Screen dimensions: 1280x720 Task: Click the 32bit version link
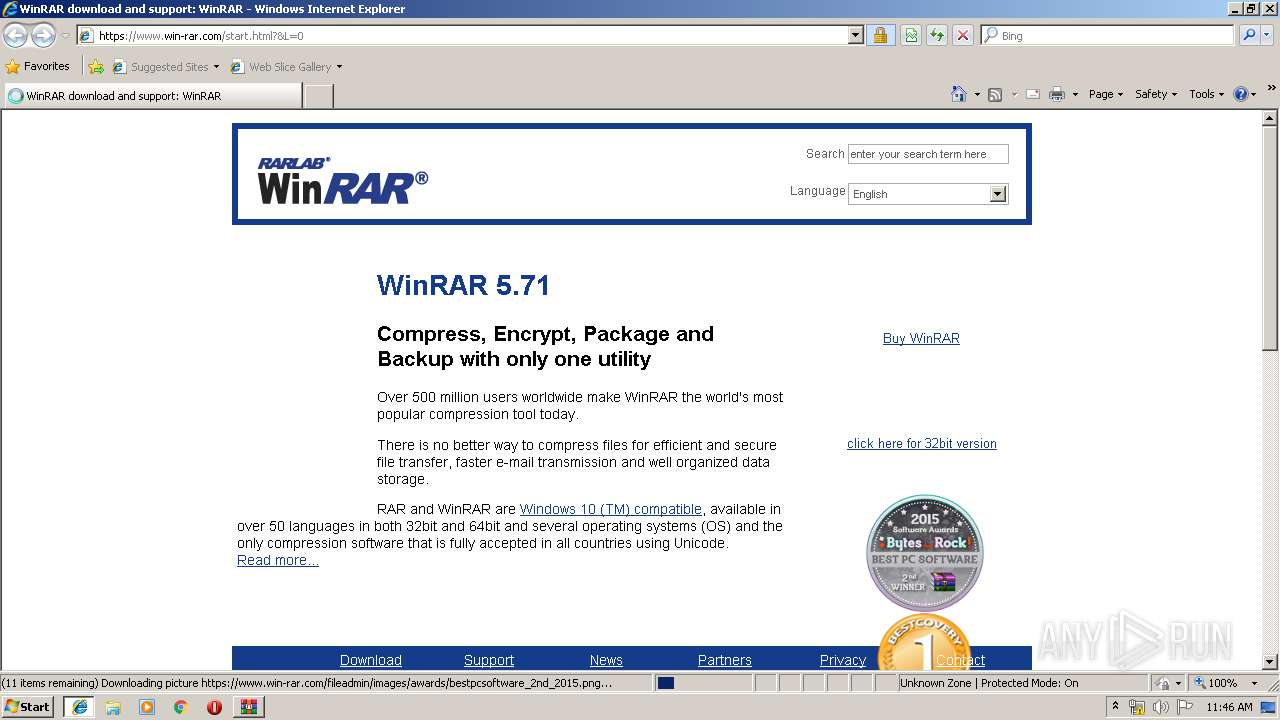click(x=922, y=443)
